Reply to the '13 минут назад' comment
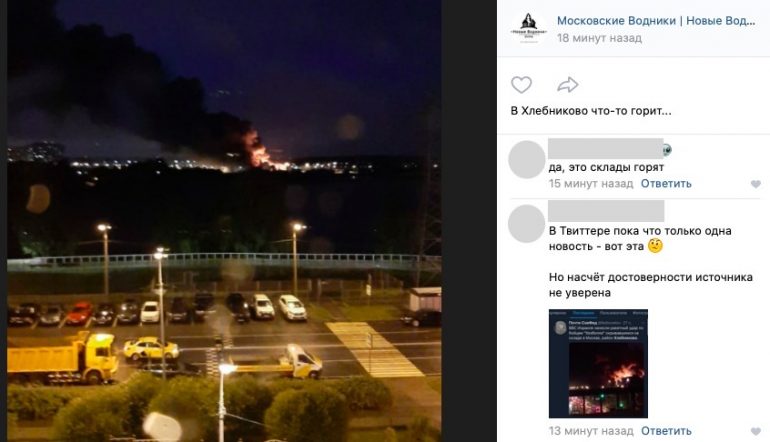 click(666, 431)
